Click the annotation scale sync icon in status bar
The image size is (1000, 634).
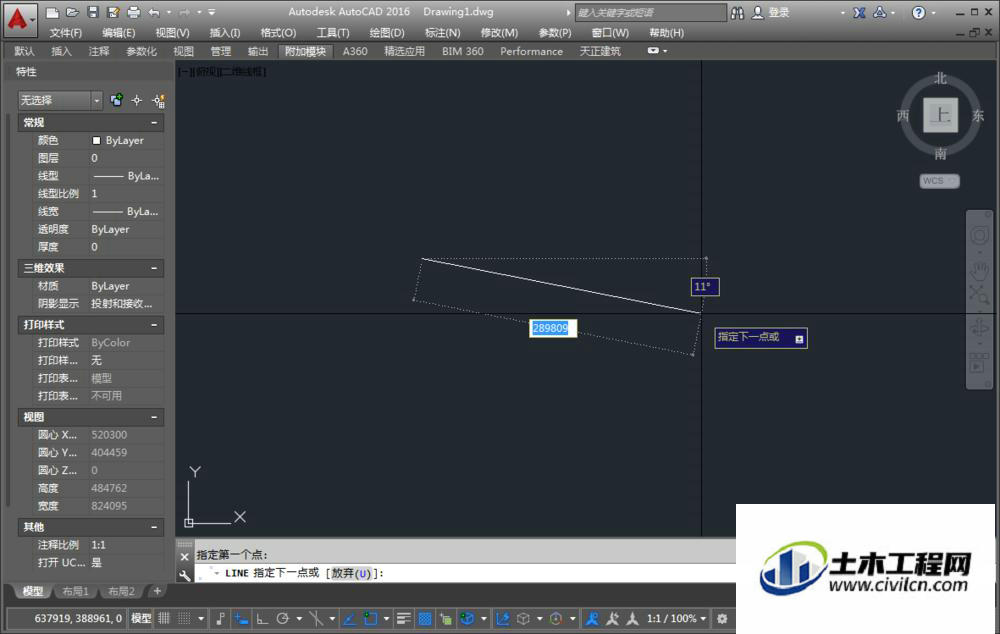[612, 618]
